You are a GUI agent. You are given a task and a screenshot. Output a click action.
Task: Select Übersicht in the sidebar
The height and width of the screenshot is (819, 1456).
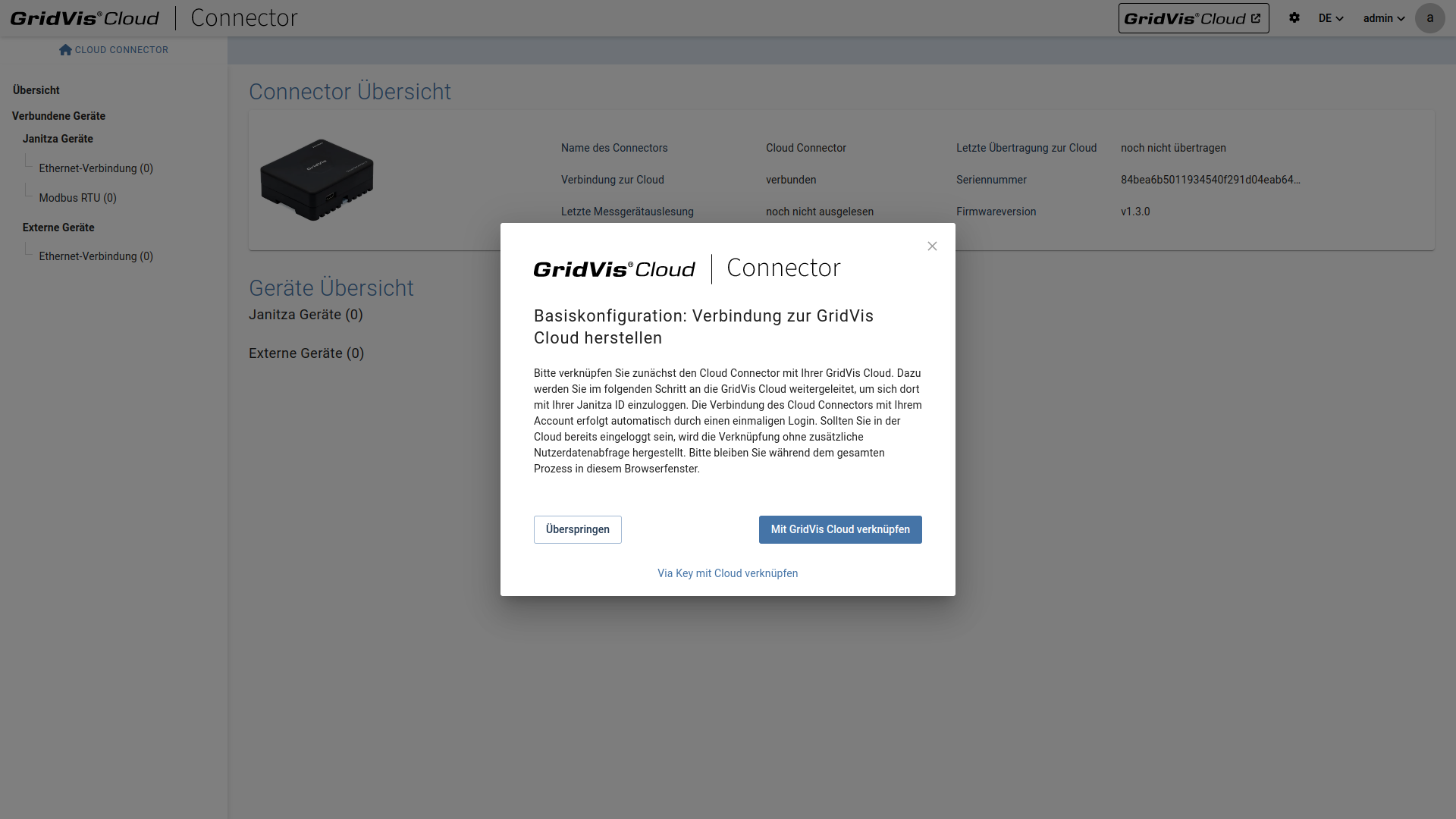pyautogui.click(x=36, y=90)
